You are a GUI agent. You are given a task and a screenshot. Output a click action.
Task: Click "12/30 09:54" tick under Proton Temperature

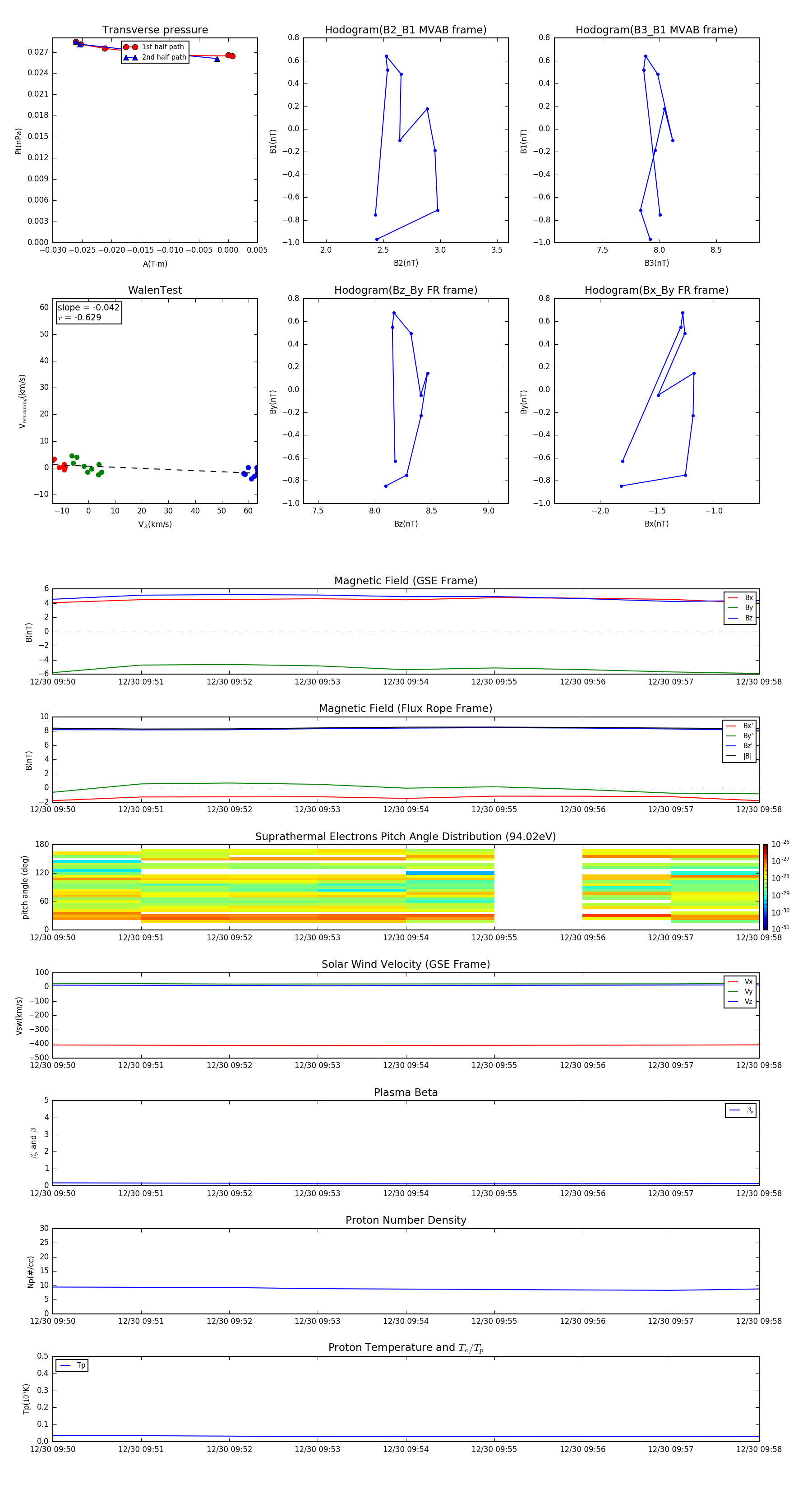406,1449
